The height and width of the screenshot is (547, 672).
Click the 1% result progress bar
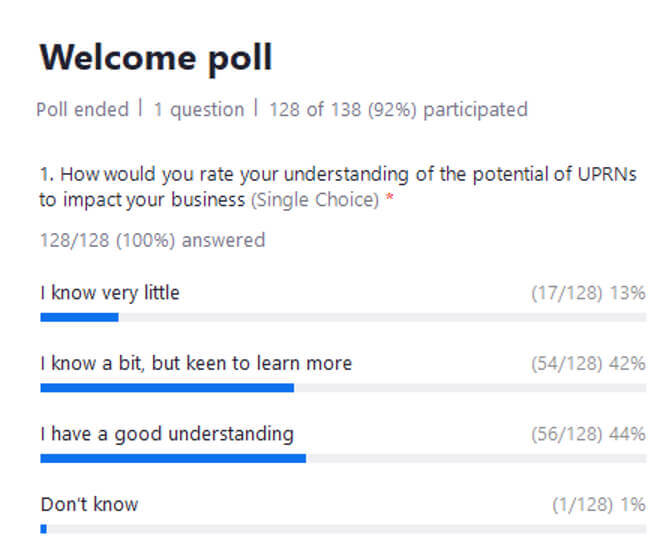(343, 529)
